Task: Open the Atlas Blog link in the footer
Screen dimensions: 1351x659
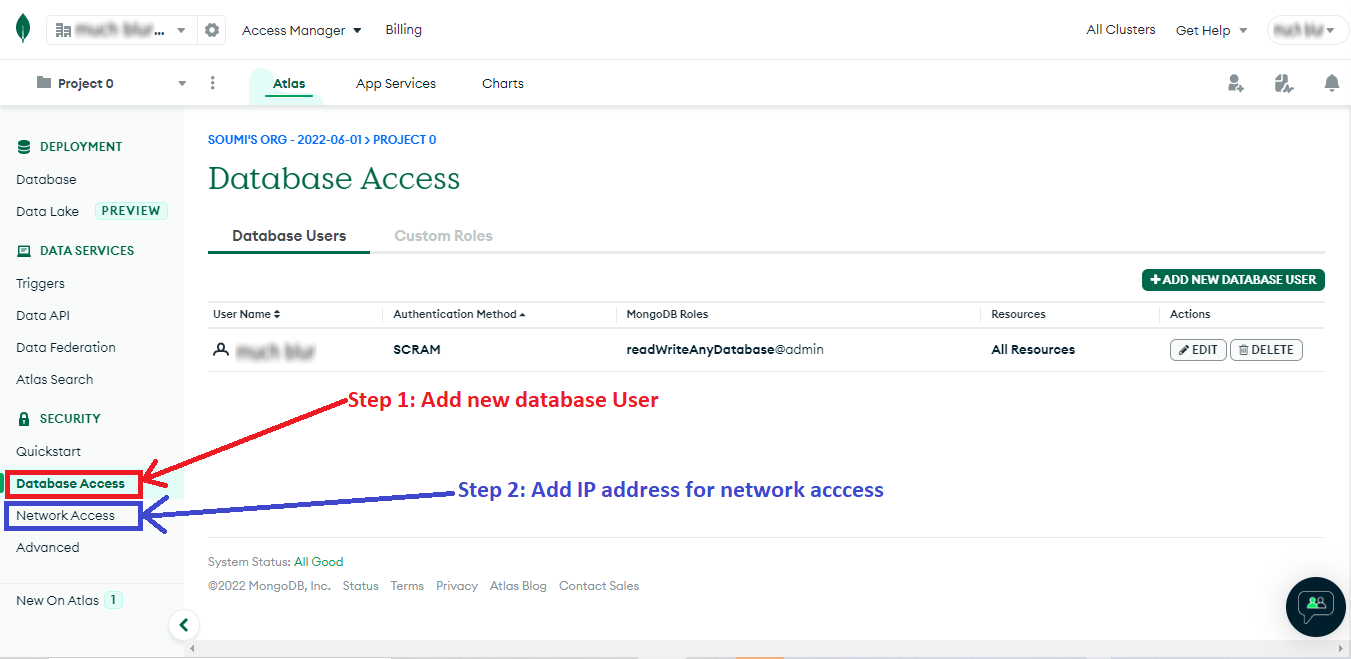Action: point(518,585)
